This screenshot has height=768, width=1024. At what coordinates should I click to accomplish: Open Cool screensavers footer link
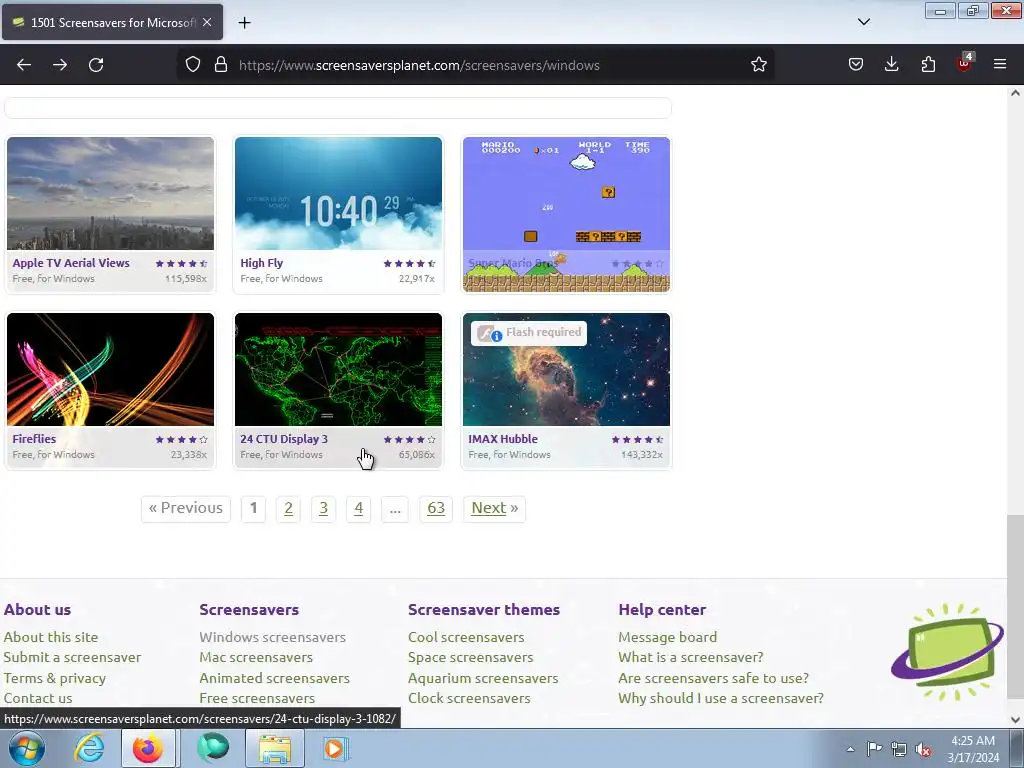pos(466,637)
